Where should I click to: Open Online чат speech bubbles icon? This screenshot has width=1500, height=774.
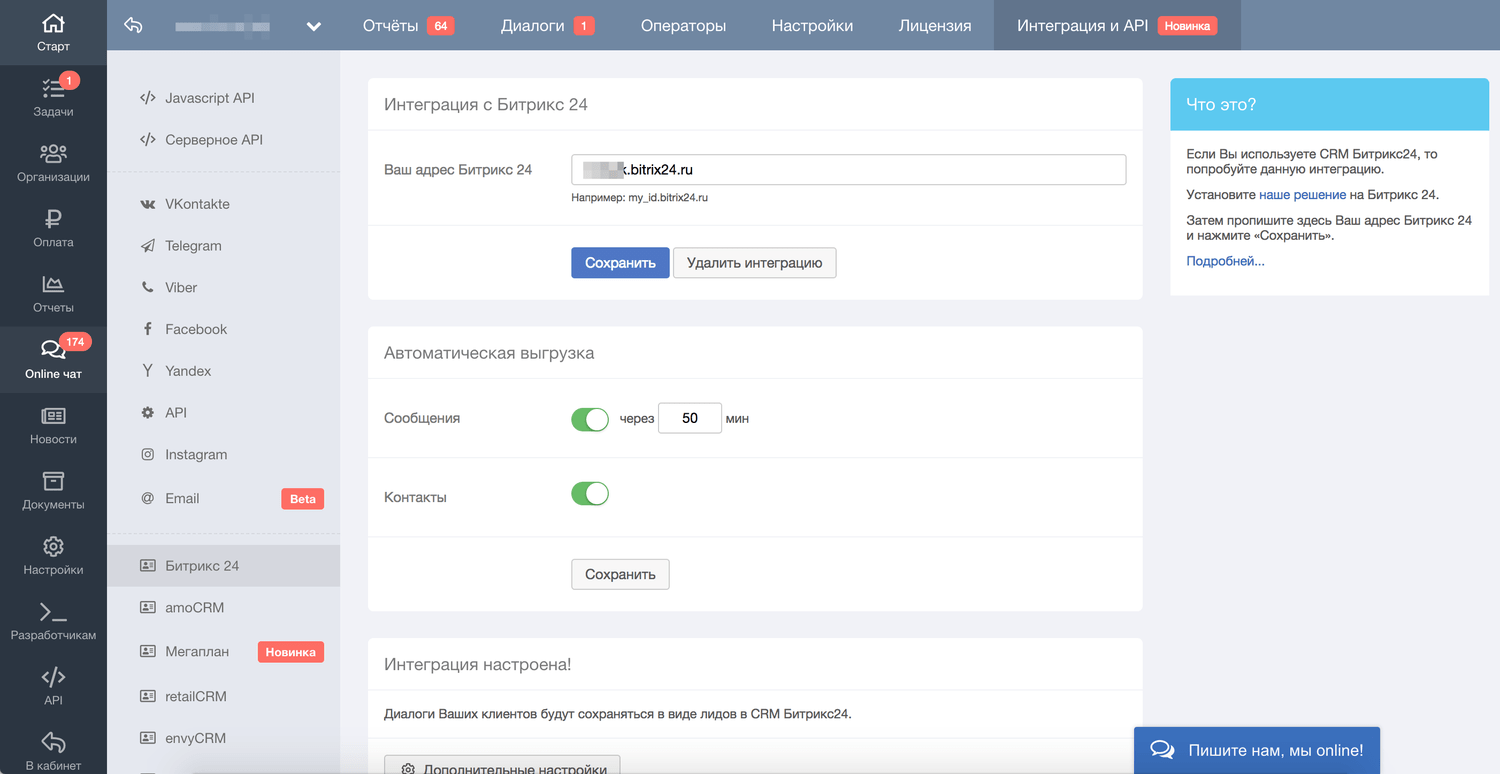click(53, 350)
